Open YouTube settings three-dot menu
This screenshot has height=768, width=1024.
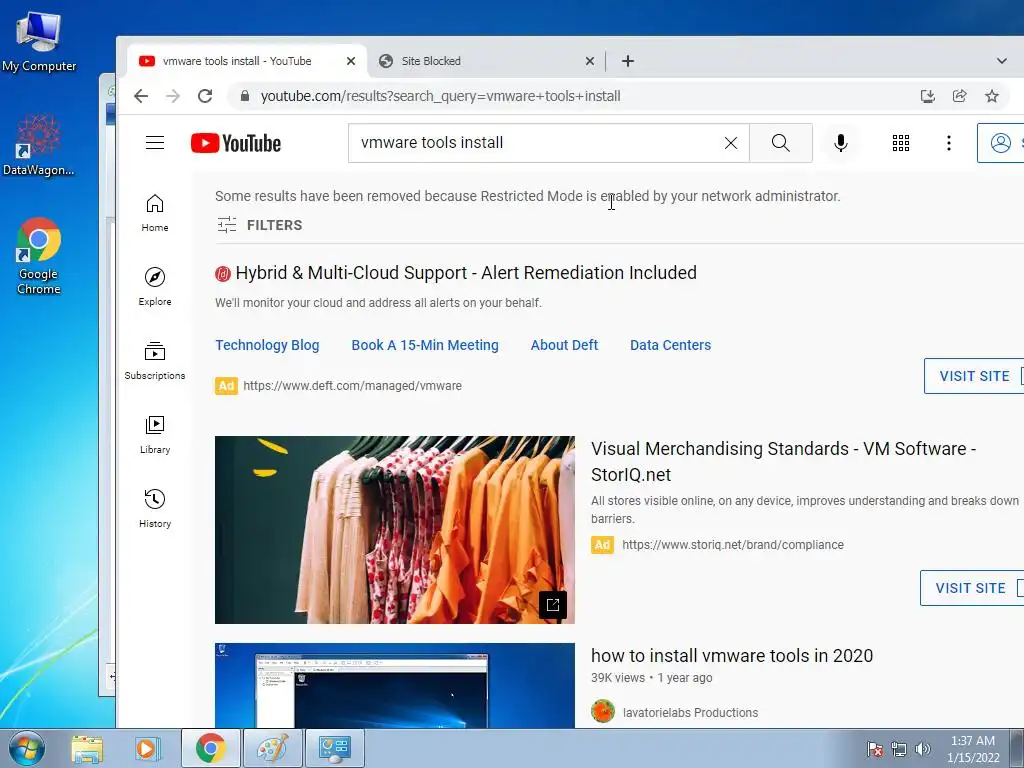(948, 143)
